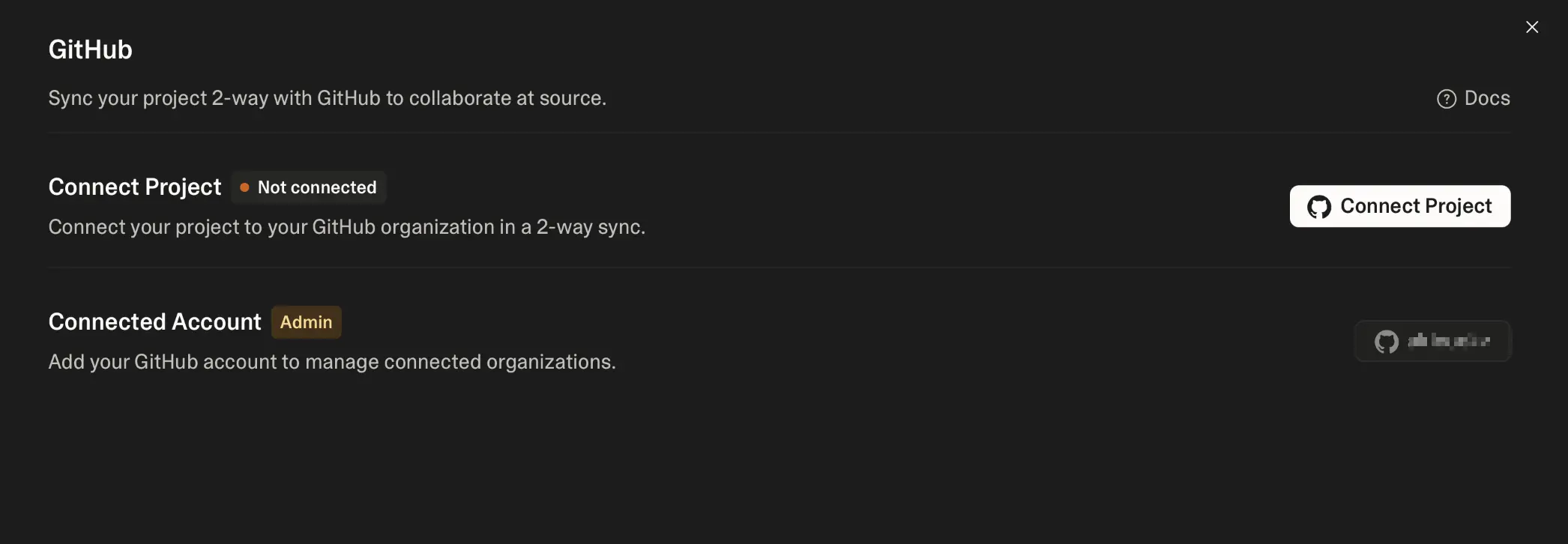Open the connected GitHub account options
The image size is (1568, 544).
pyautogui.click(x=1432, y=342)
